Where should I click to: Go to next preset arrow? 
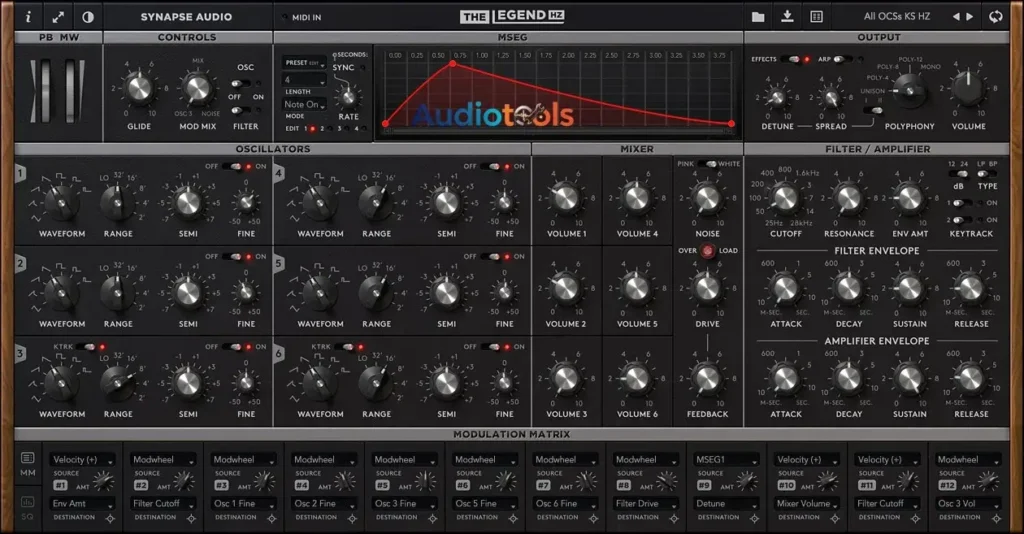970,17
